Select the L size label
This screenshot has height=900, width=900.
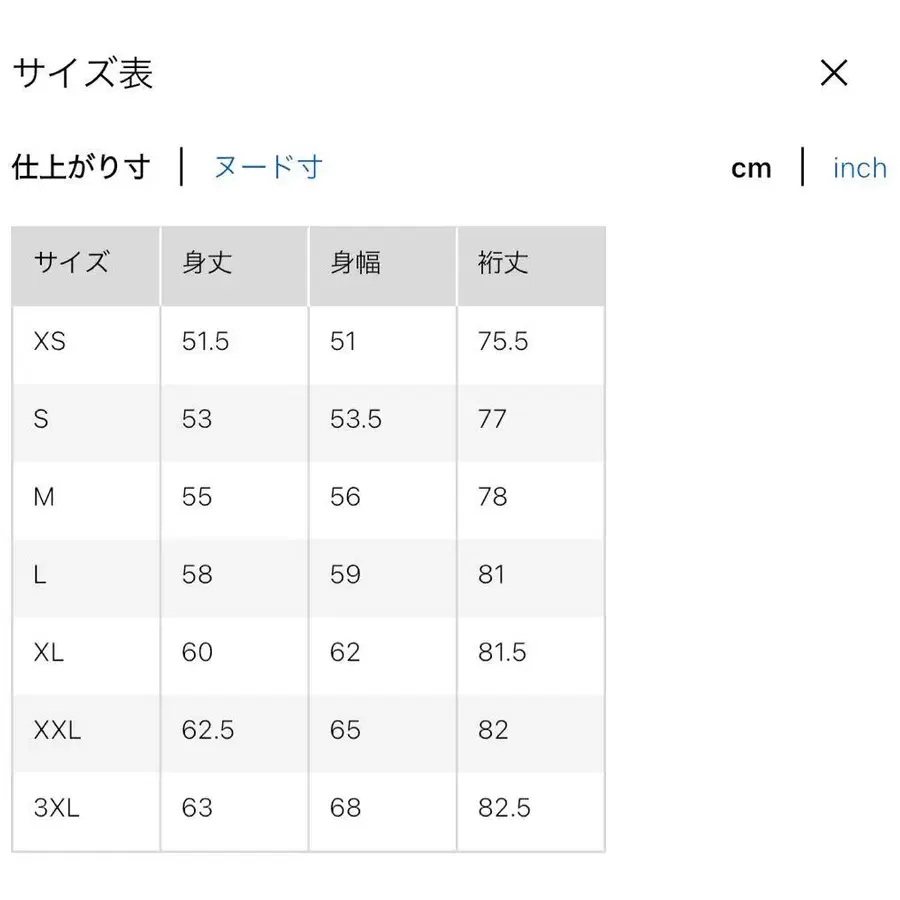(x=40, y=575)
